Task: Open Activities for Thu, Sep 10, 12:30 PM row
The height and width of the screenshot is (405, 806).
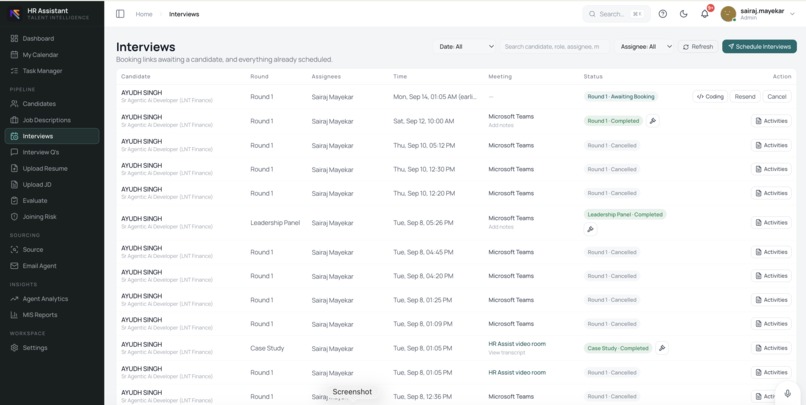Action: [x=771, y=169]
